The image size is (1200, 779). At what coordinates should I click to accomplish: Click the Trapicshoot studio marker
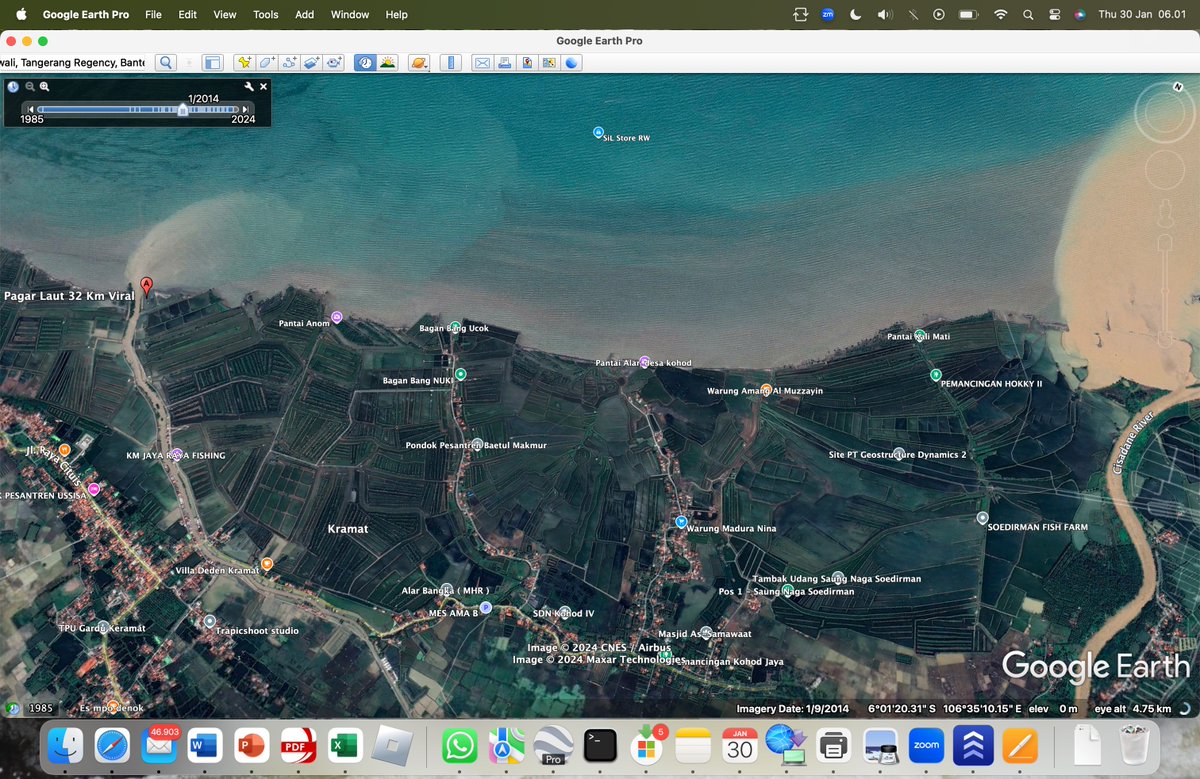209,622
